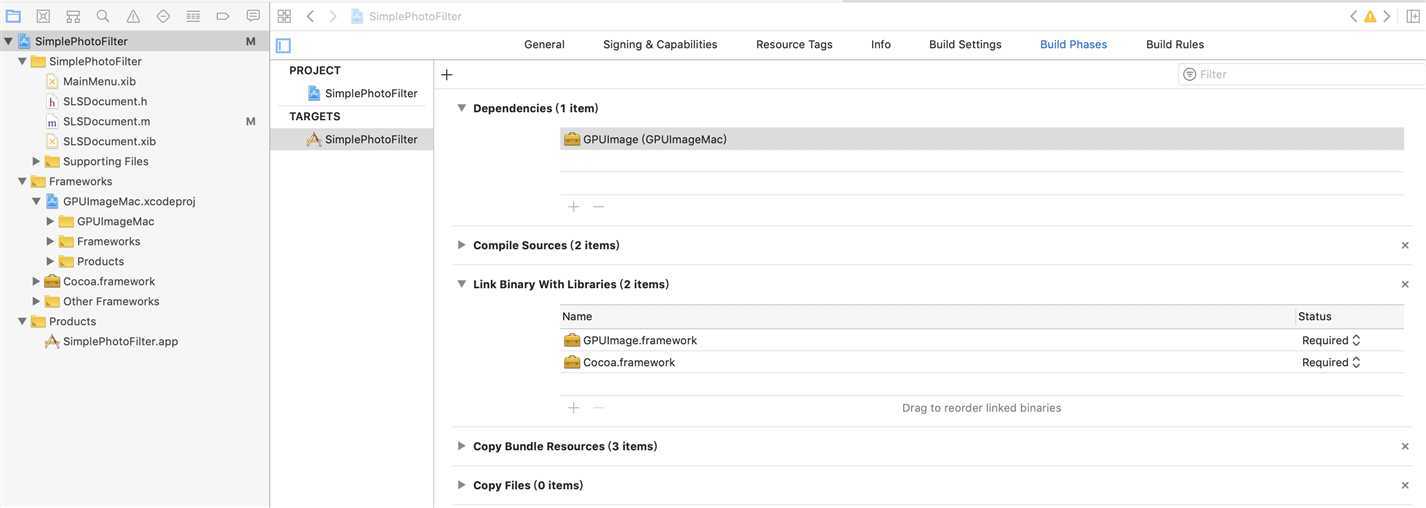Expand the Cocoa.framework item
Image resolution: width=1426 pixels, height=508 pixels.
(36, 281)
